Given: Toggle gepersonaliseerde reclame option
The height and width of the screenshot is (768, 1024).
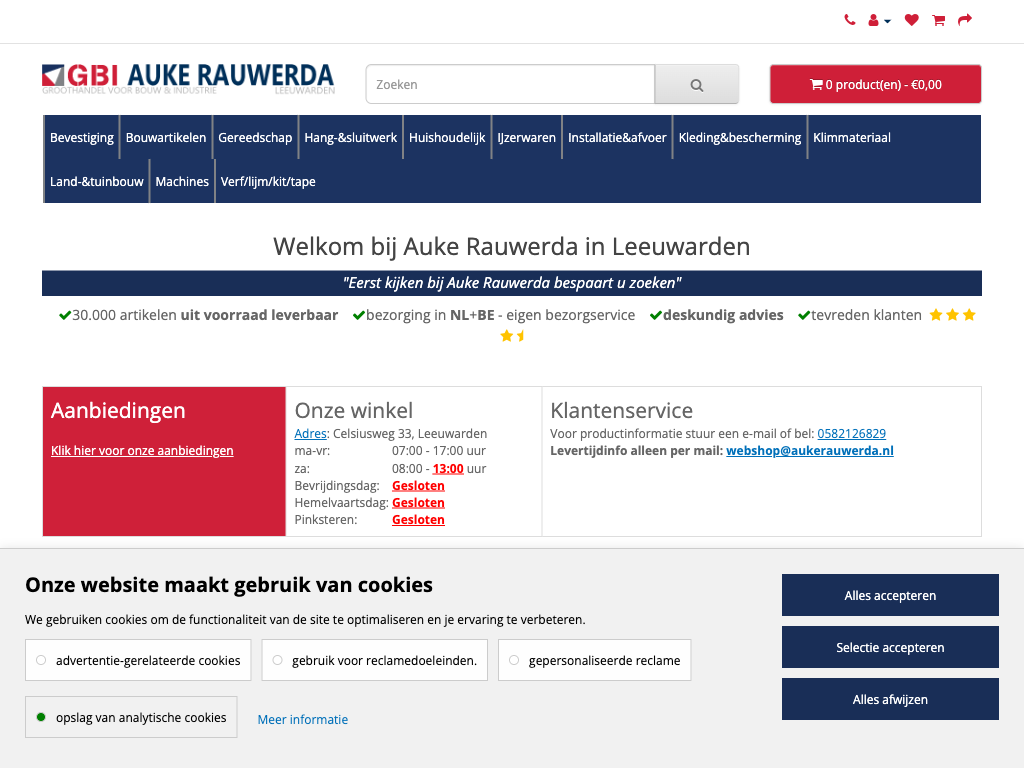Looking at the screenshot, I should pyautogui.click(x=595, y=660).
